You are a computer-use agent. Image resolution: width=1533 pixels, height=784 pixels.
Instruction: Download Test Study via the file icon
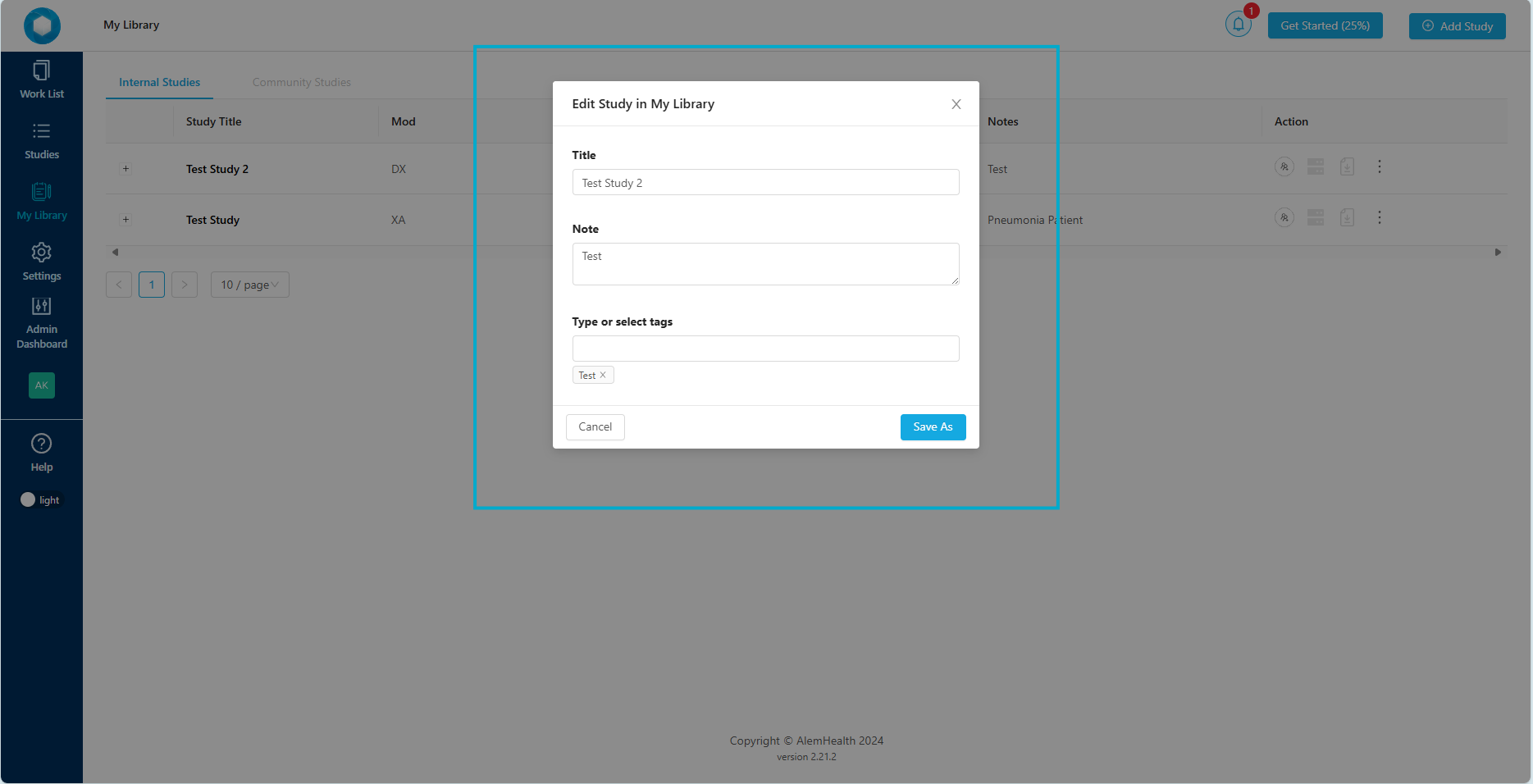point(1347,217)
